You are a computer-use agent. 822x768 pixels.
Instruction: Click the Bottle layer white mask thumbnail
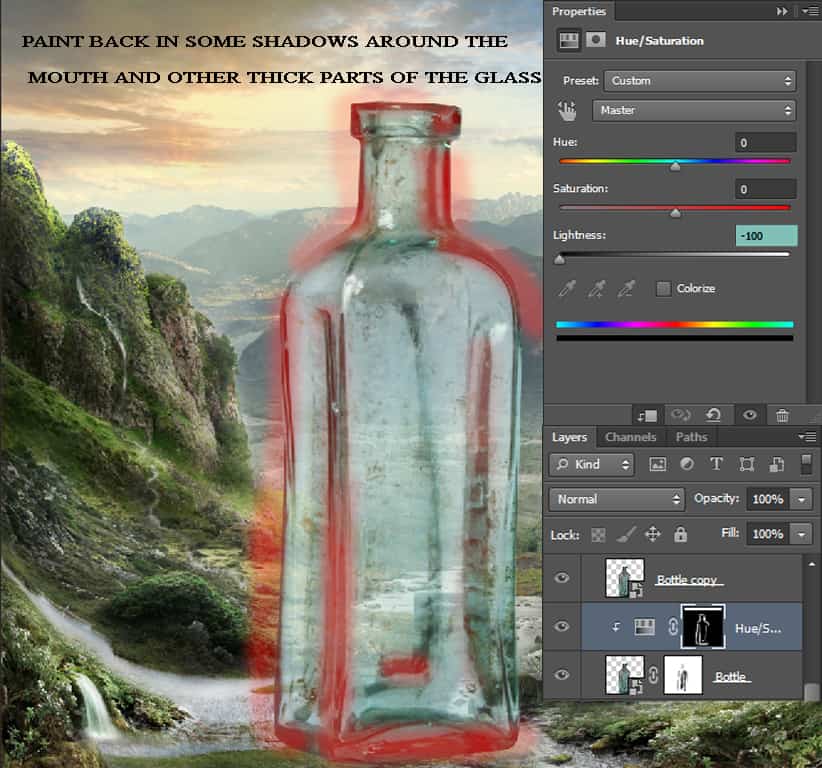tap(683, 675)
